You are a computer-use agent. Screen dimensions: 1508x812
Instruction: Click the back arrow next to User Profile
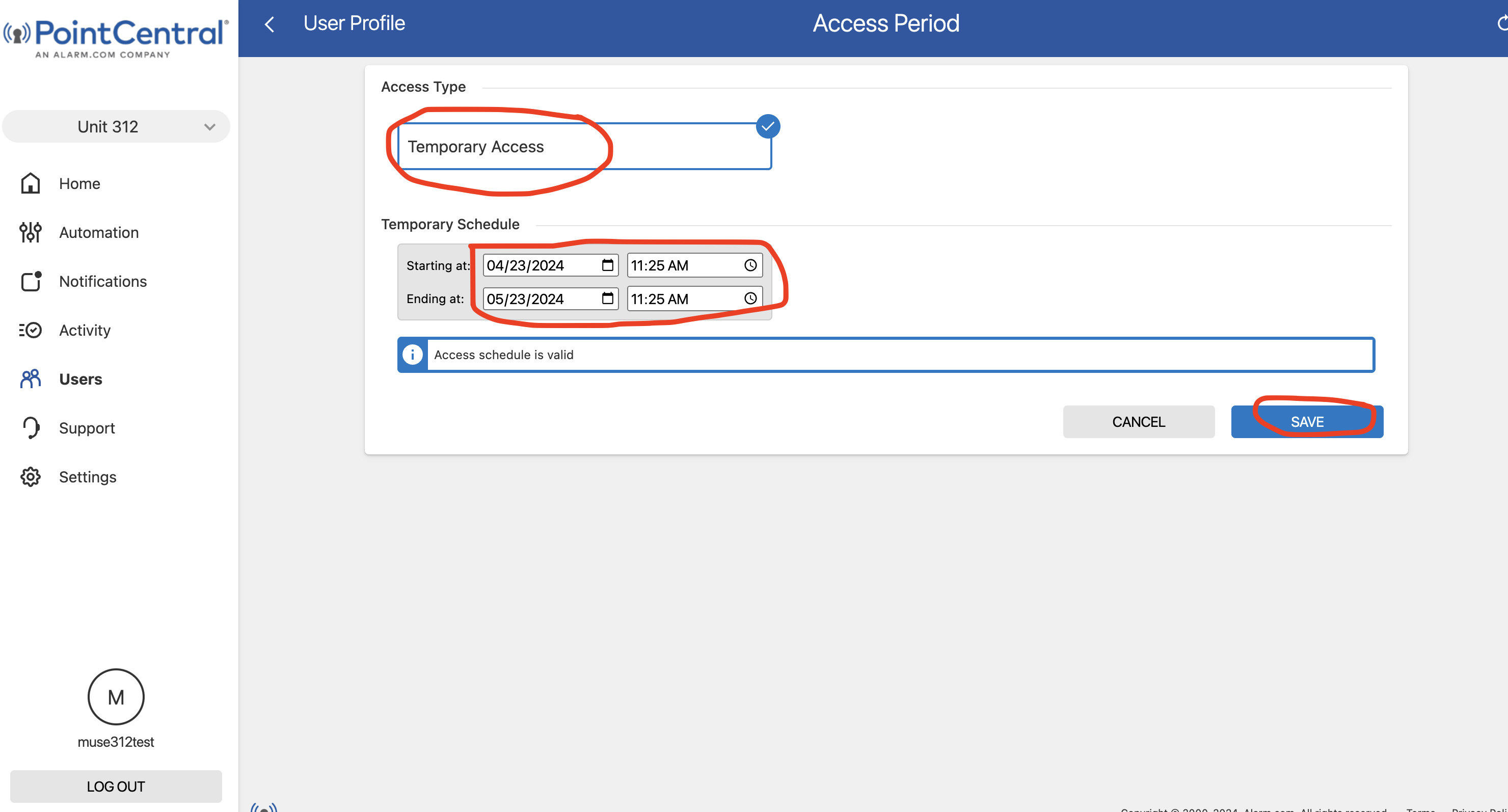270,24
